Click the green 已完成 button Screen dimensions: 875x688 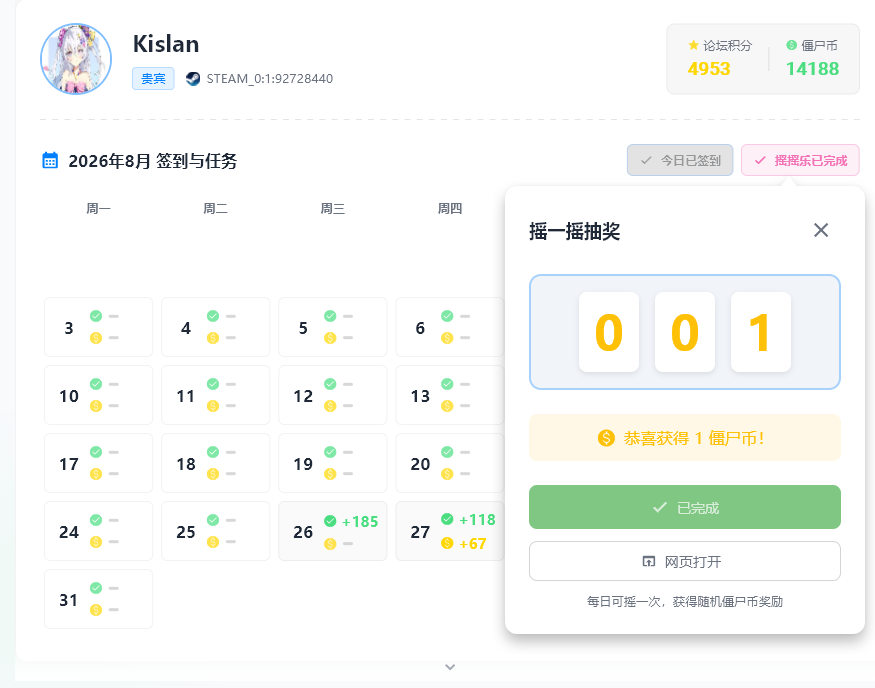tap(685, 507)
